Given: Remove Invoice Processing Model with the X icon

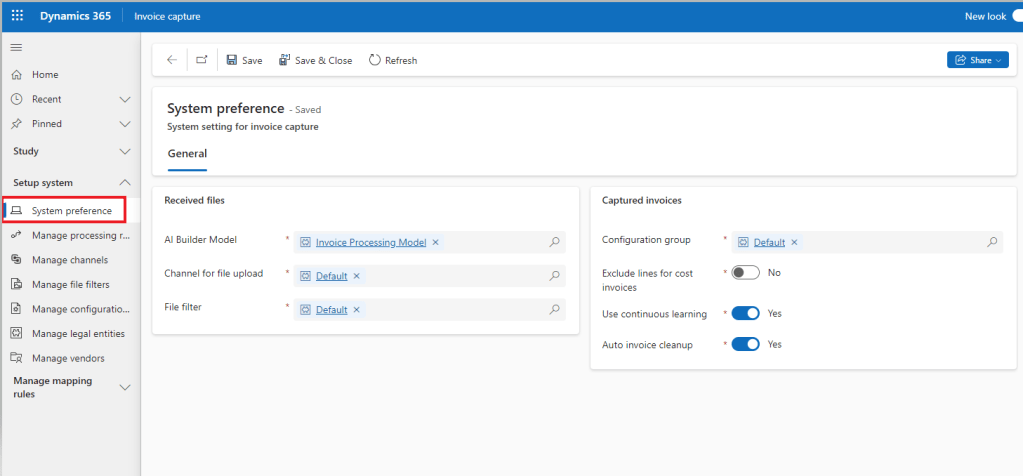Looking at the screenshot, I should pyautogui.click(x=435, y=242).
